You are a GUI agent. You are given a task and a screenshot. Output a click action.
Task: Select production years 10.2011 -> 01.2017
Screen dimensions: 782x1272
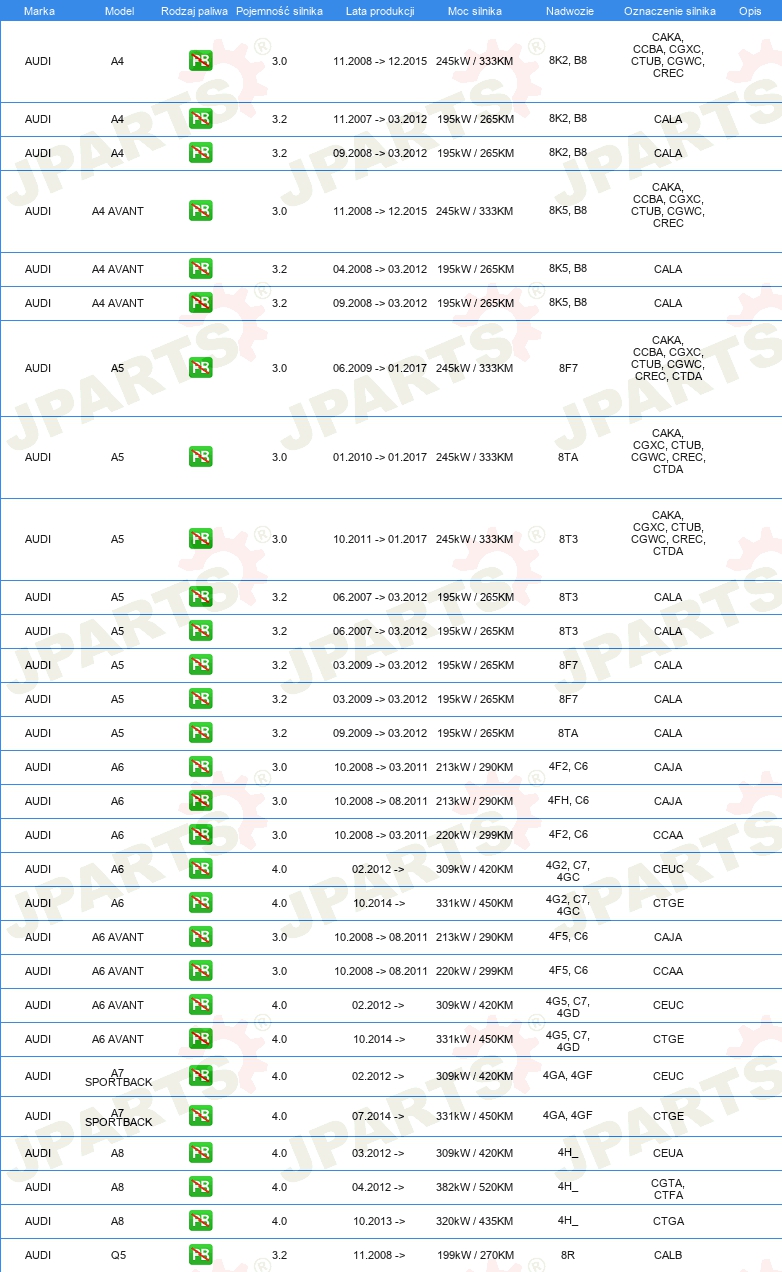[x=380, y=539]
